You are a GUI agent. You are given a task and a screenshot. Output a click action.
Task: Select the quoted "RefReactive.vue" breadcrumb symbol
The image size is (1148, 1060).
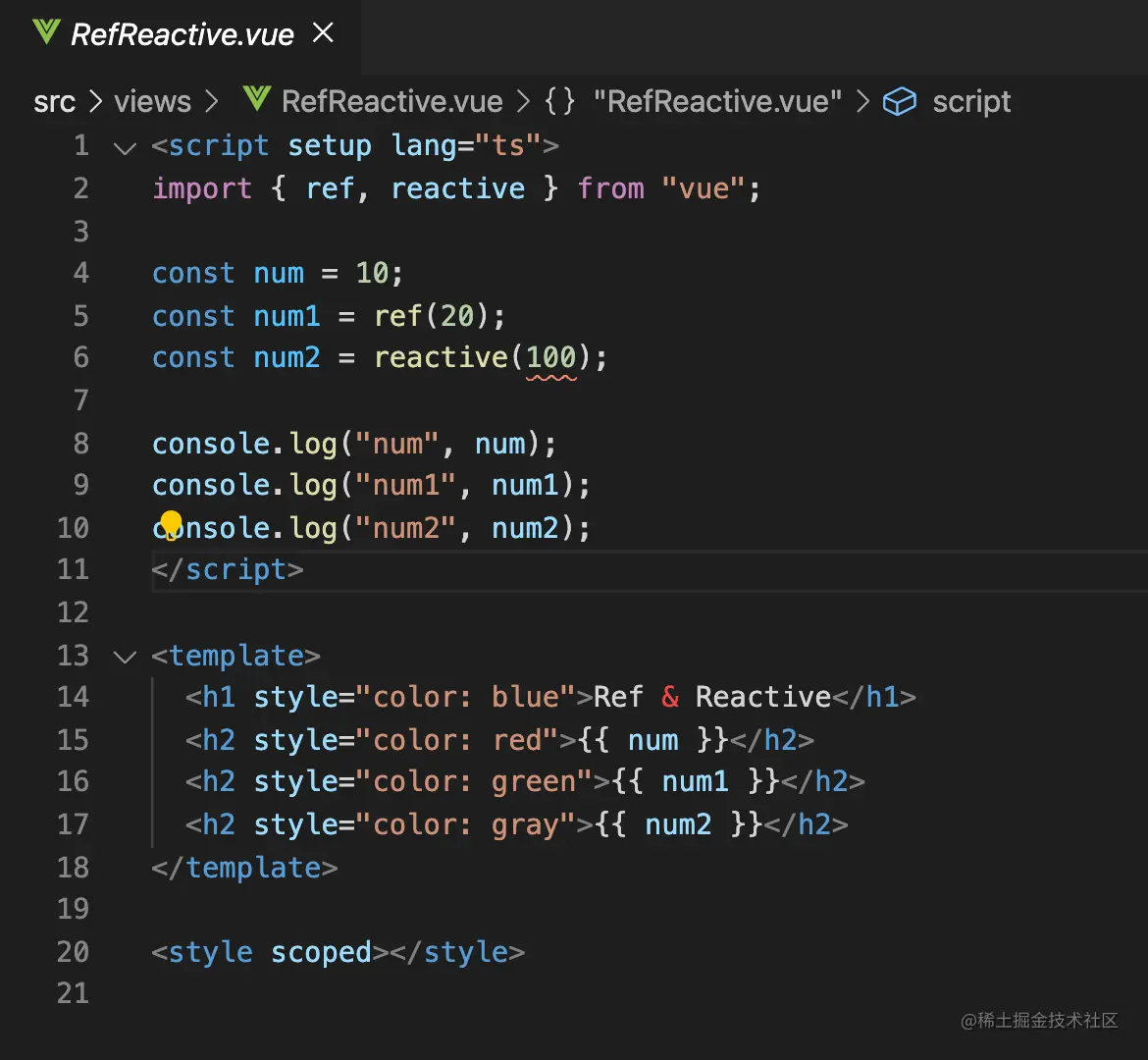click(x=717, y=102)
